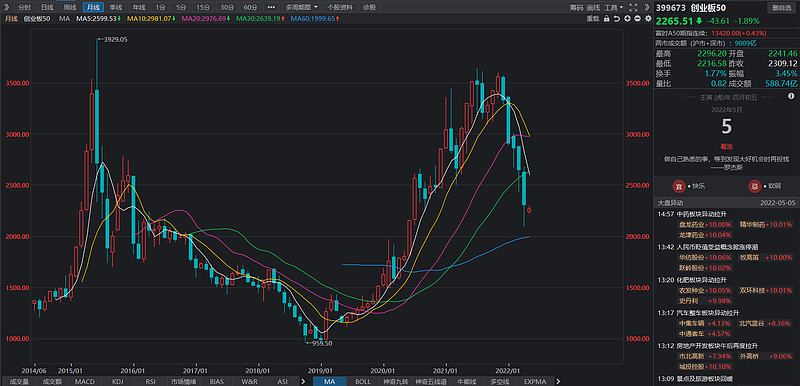The image size is (800, 386).
Task: Open the 多周期图 dropdown
Action: (302, 7)
